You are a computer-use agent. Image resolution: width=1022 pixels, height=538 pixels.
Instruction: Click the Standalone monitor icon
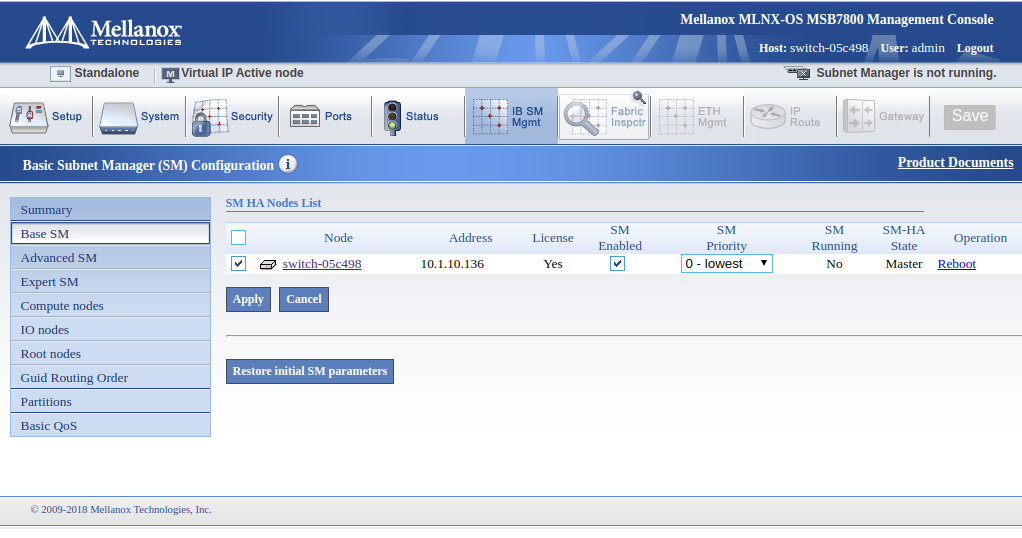pyautogui.click(x=60, y=74)
